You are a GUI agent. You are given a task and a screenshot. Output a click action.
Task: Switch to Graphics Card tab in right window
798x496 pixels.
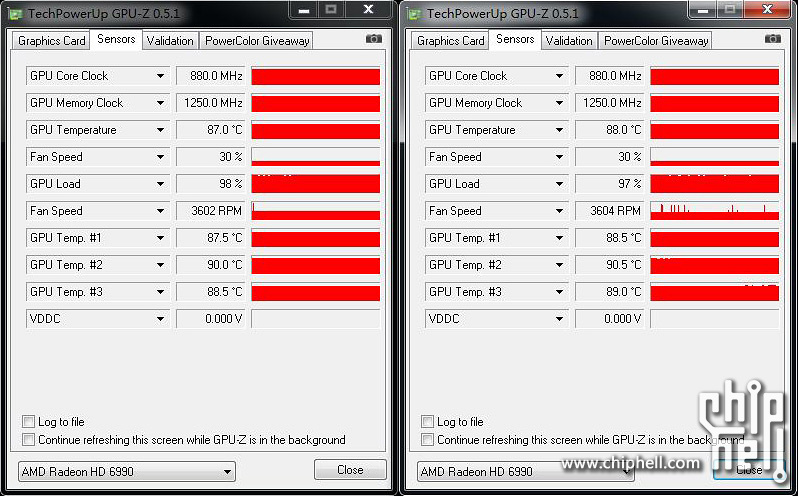click(450, 41)
